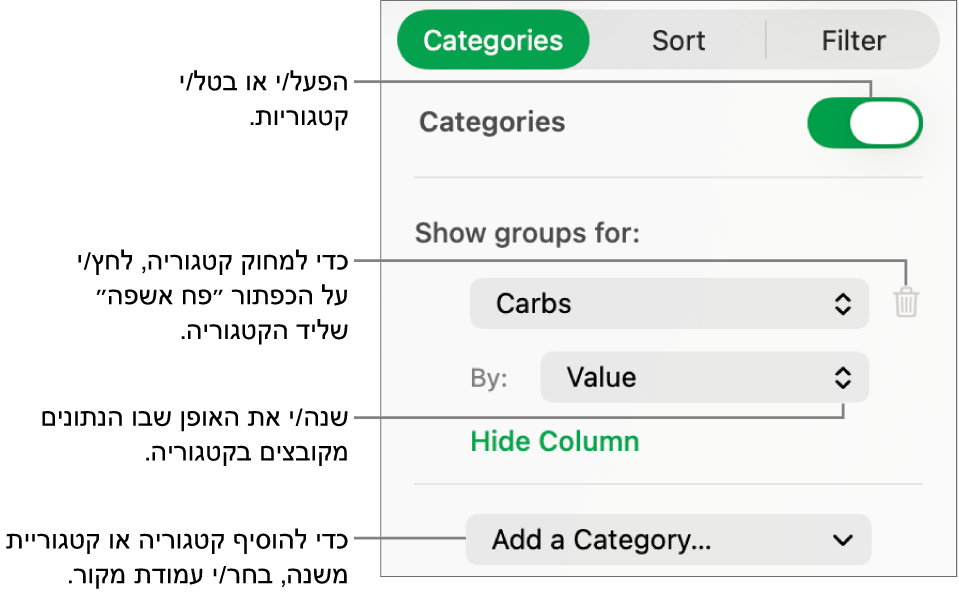This screenshot has height=595, width=959.
Task: Click the up-down arrows on Value popup
Action: coord(843,378)
